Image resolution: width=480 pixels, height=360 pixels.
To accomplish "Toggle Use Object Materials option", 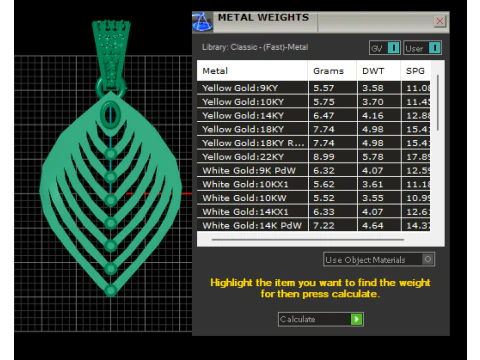I will [x=379, y=259].
